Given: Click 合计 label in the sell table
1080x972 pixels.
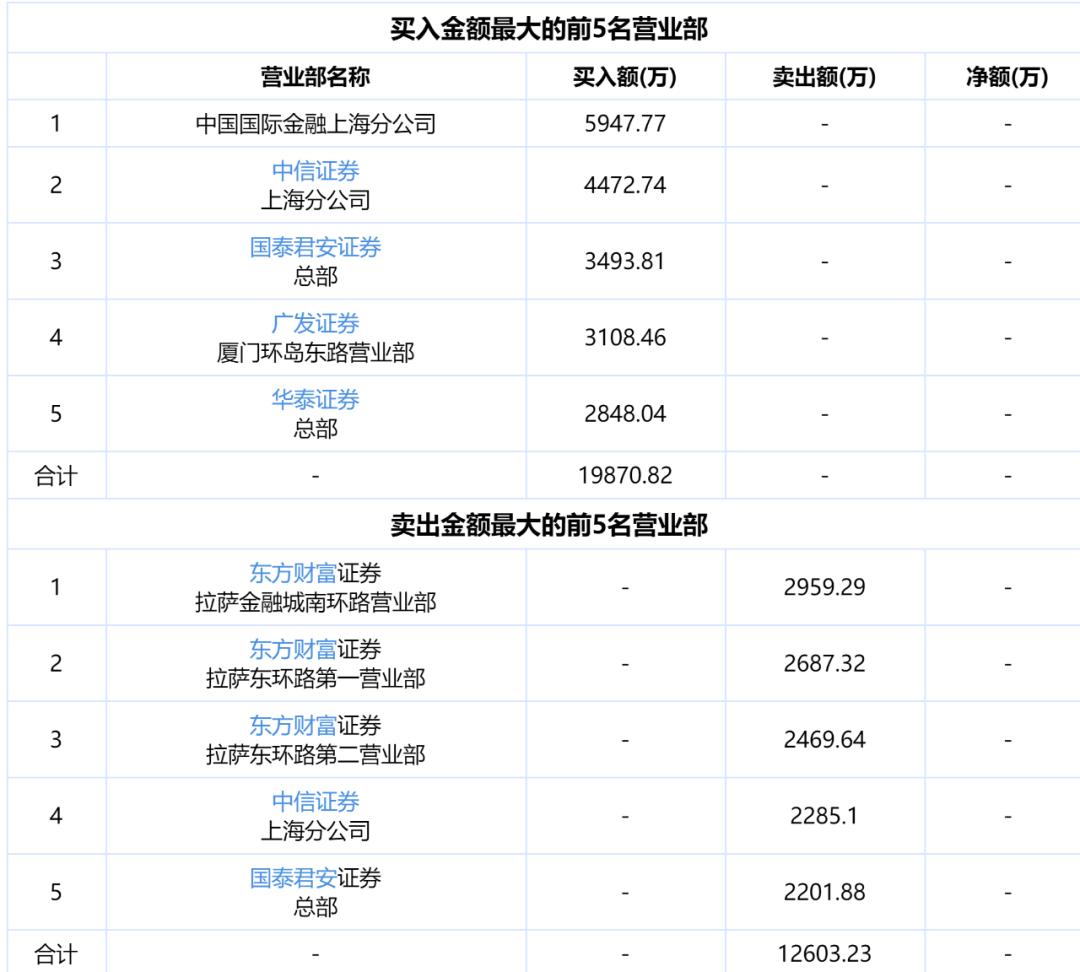Looking at the screenshot, I should point(56,954).
